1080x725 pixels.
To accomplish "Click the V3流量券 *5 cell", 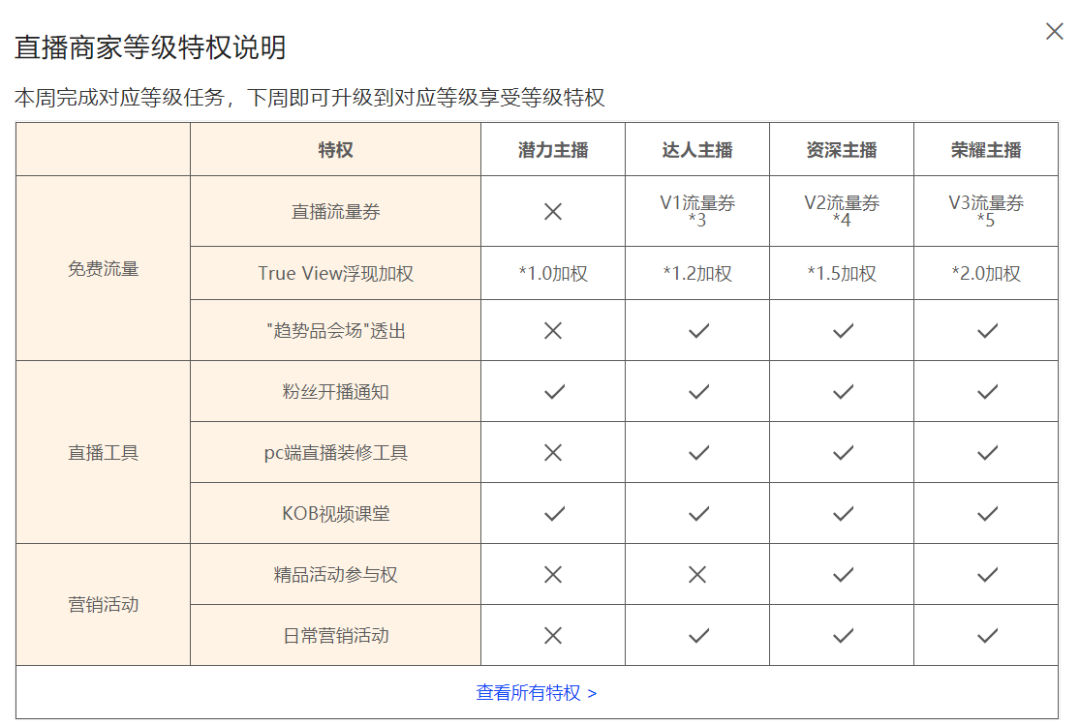I will (986, 211).
